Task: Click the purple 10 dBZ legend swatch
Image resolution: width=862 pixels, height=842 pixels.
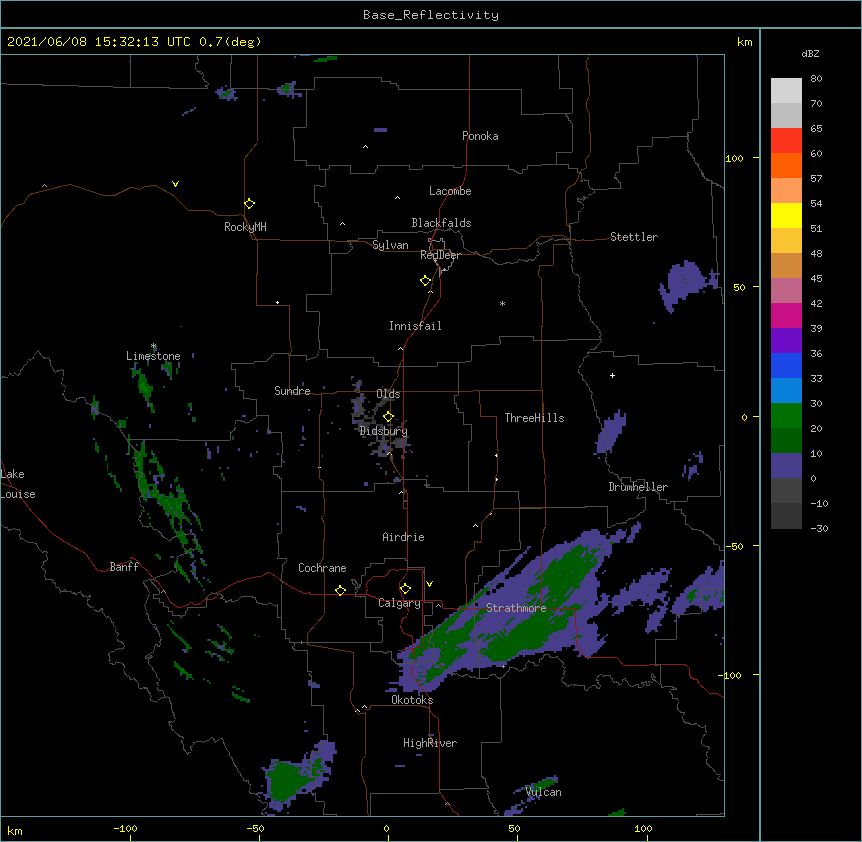Action: [786, 466]
